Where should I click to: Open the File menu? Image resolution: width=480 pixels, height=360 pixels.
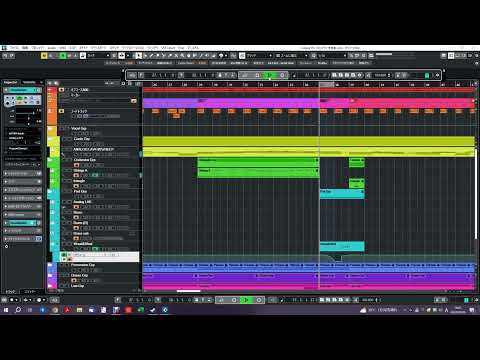pos(14,48)
